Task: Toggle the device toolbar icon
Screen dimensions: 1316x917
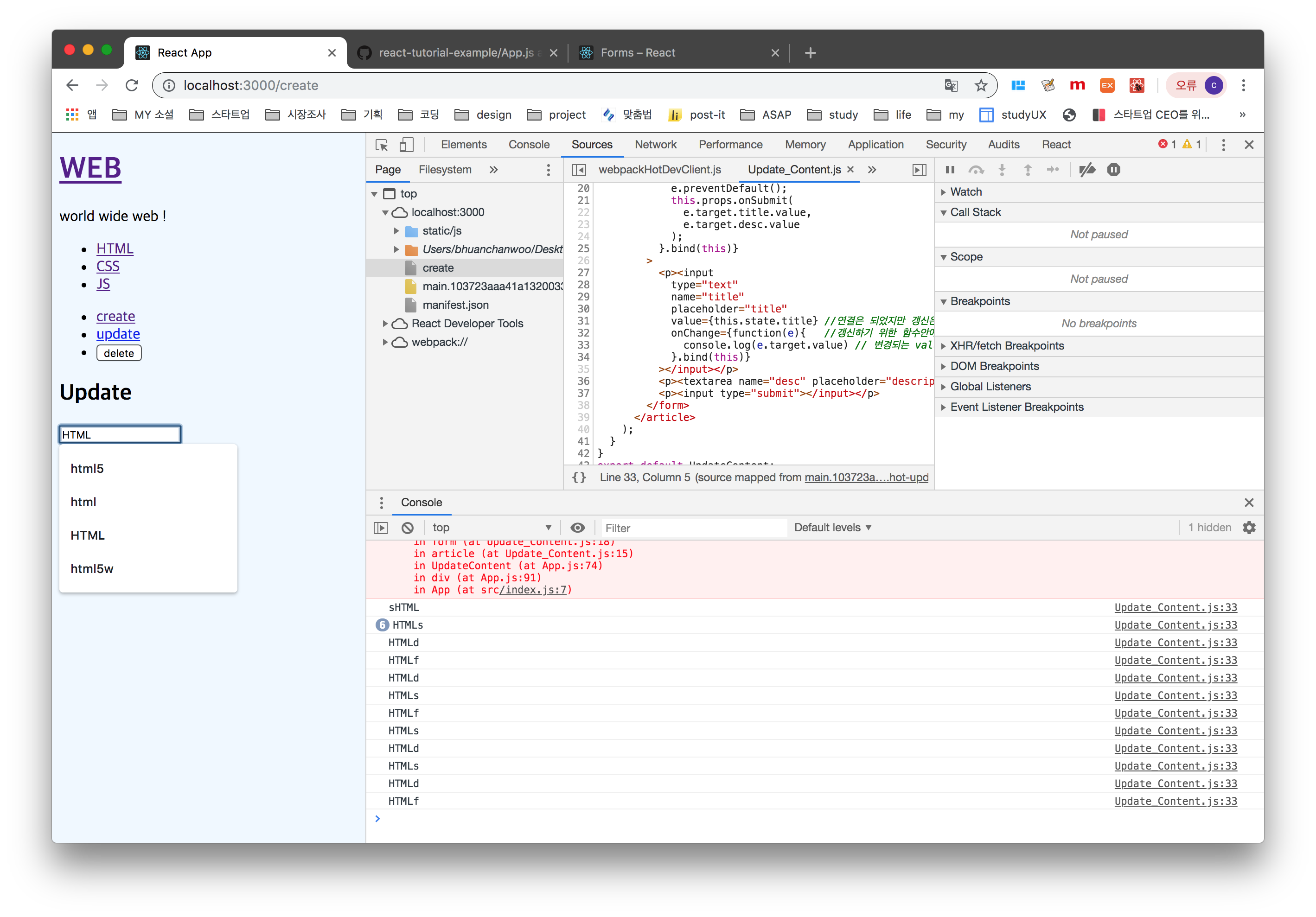Action: 406,145
